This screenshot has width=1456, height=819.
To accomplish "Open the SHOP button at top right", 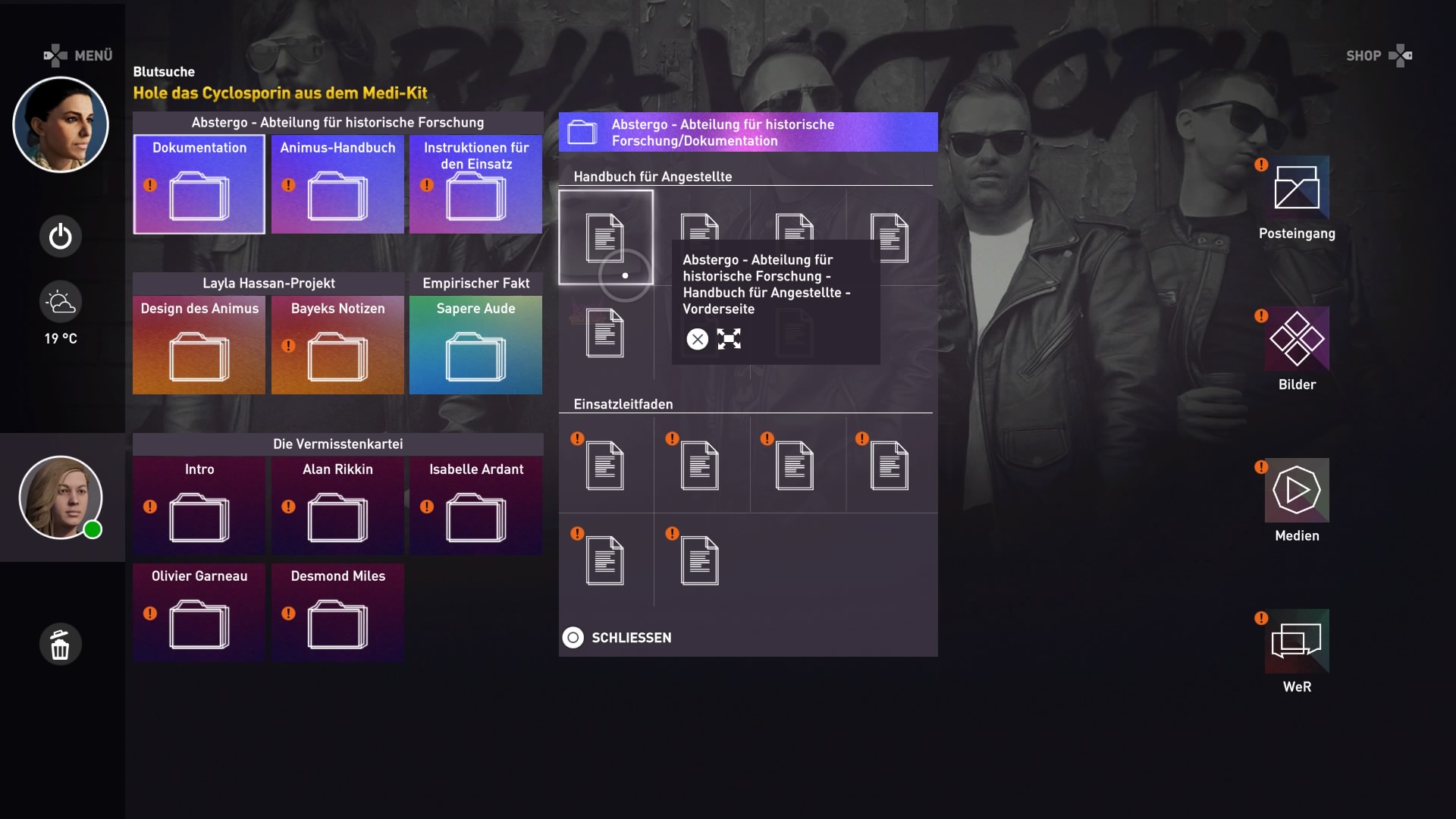I will tap(1379, 55).
